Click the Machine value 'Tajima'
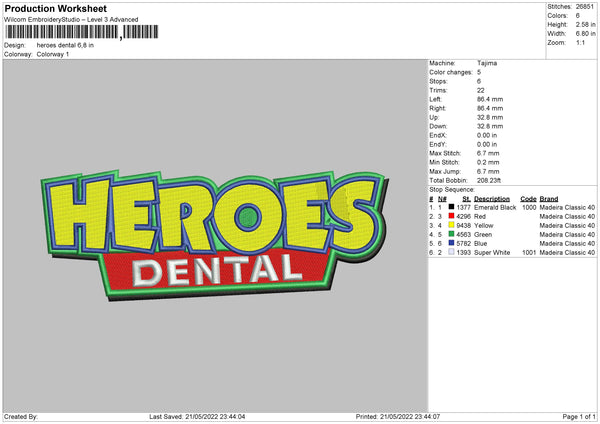Image resolution: width=600 pixels, height=424 pixels. click(487, 63)
